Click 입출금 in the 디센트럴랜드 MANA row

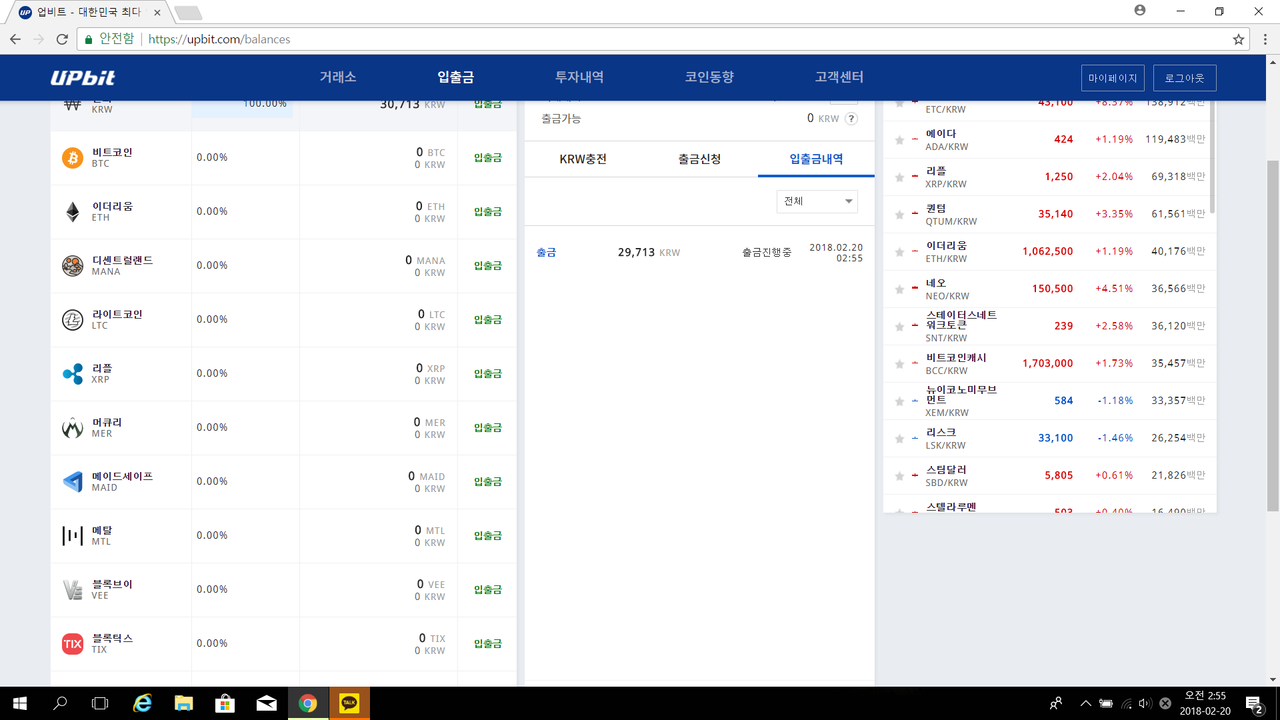coord(488,266)
